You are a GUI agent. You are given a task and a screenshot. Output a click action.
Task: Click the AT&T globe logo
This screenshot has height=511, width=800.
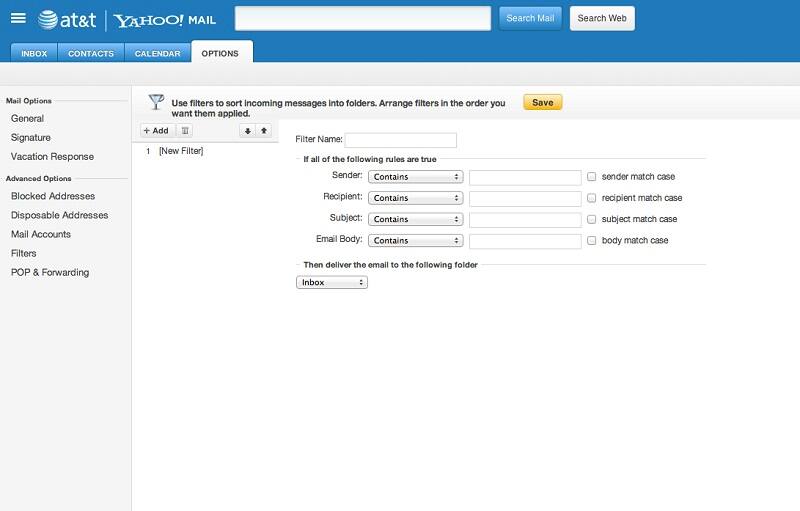pyautogui.click(x=48, y=19)
